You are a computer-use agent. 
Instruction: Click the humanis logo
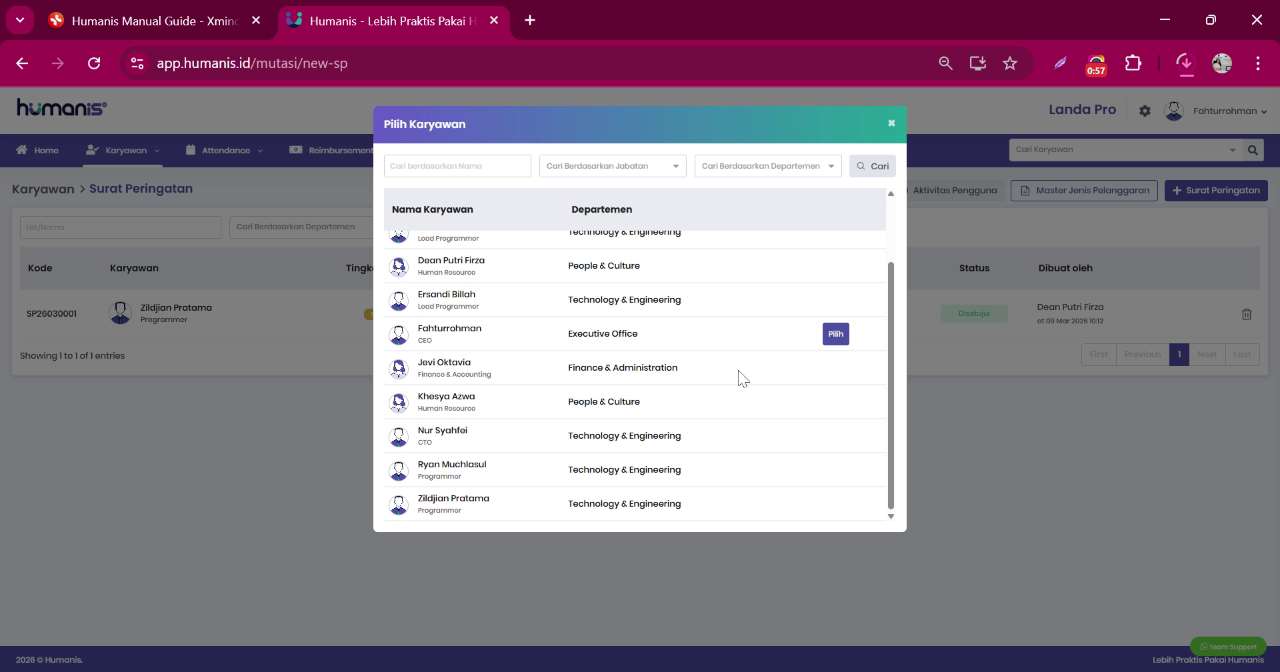(61, 108)
